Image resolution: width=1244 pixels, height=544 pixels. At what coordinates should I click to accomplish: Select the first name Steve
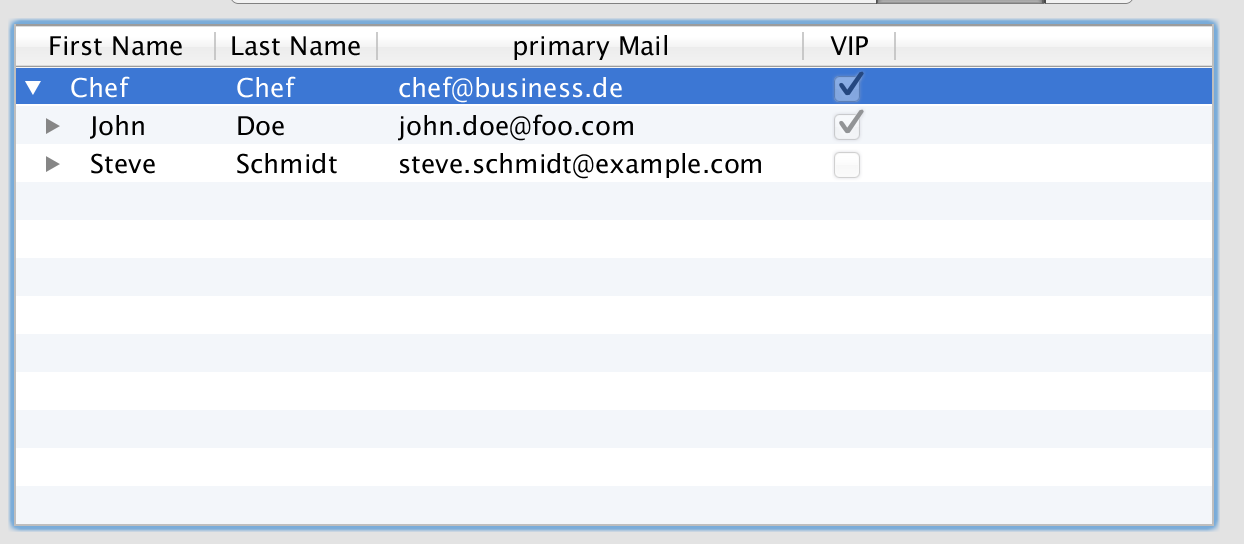point(122,165)
